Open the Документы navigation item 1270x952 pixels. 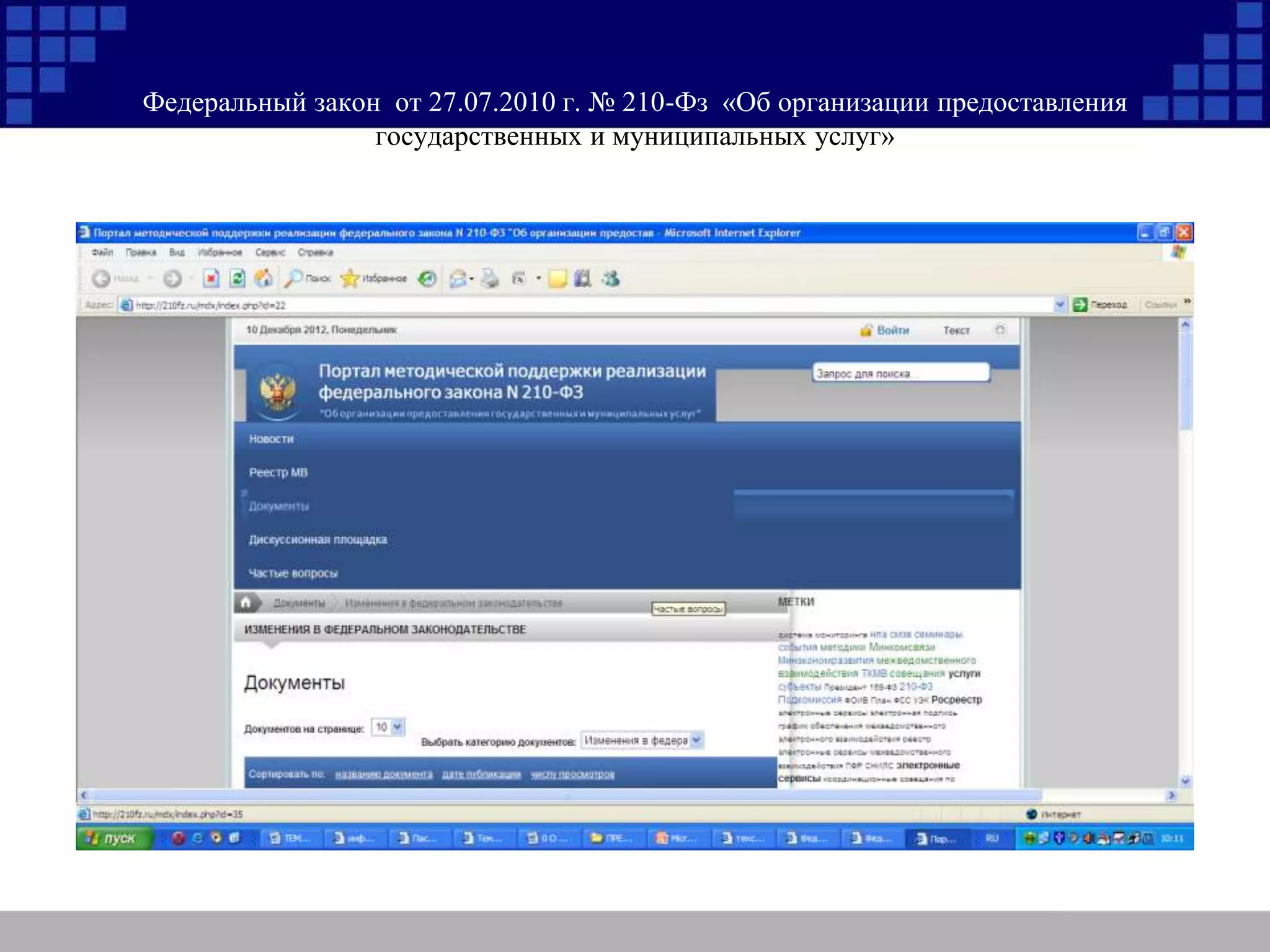point(279,506)
